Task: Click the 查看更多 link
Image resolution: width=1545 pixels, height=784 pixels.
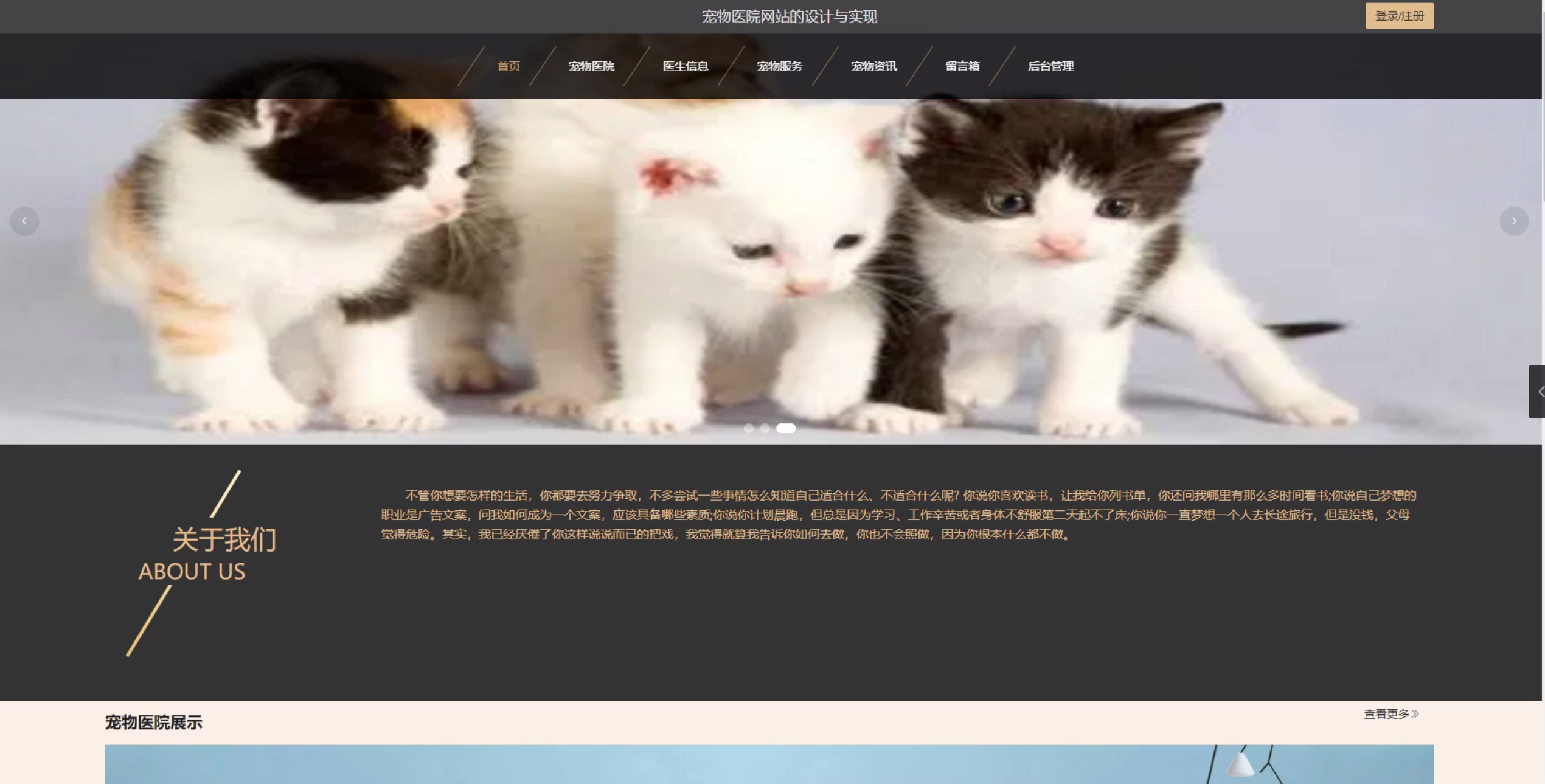Action: click(1390, 714)
